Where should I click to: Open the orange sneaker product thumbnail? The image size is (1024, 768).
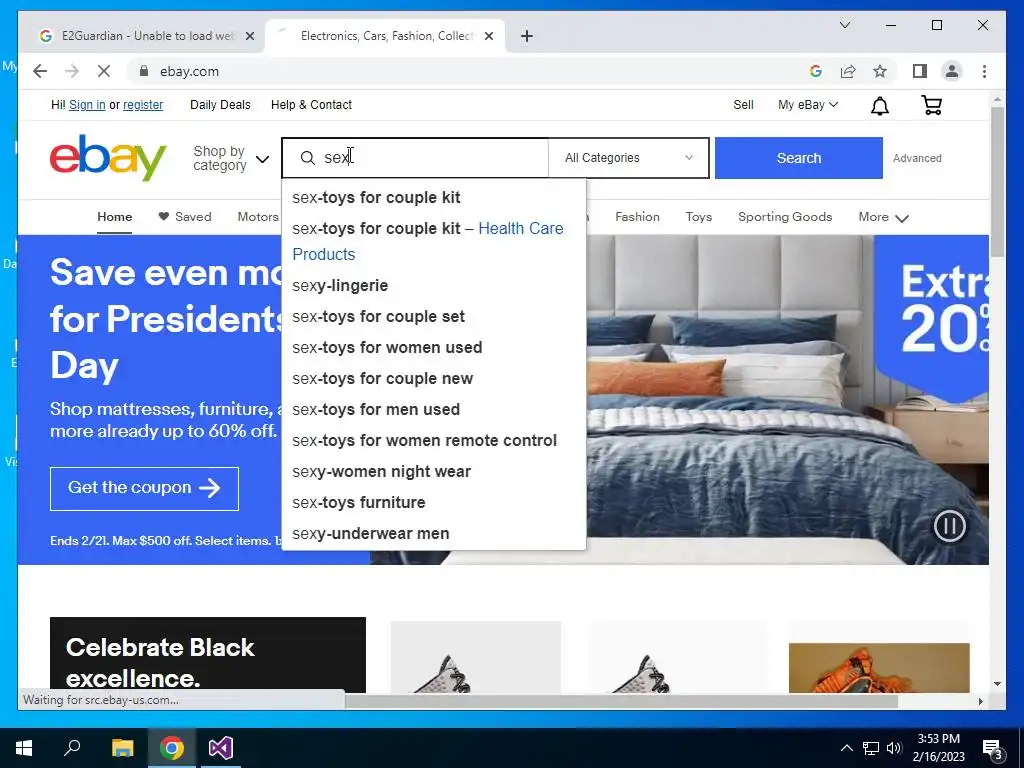tap(879, 668)
